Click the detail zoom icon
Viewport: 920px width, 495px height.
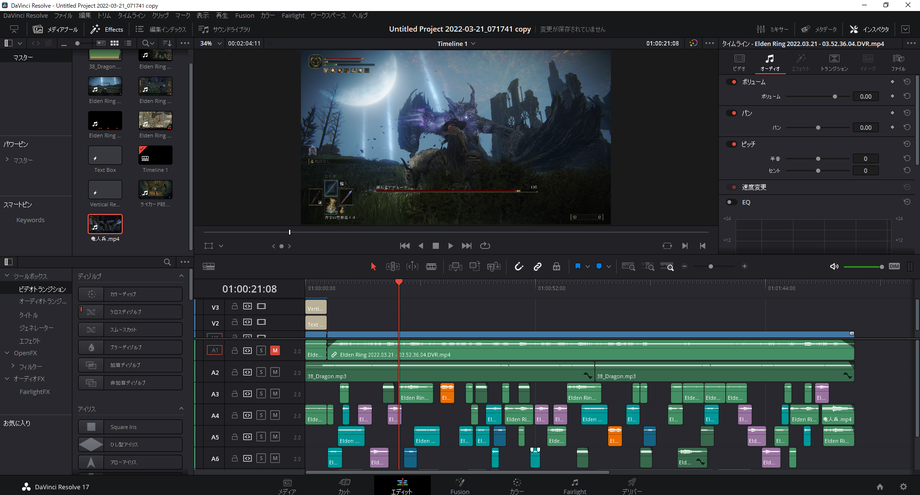pos(648,266)
